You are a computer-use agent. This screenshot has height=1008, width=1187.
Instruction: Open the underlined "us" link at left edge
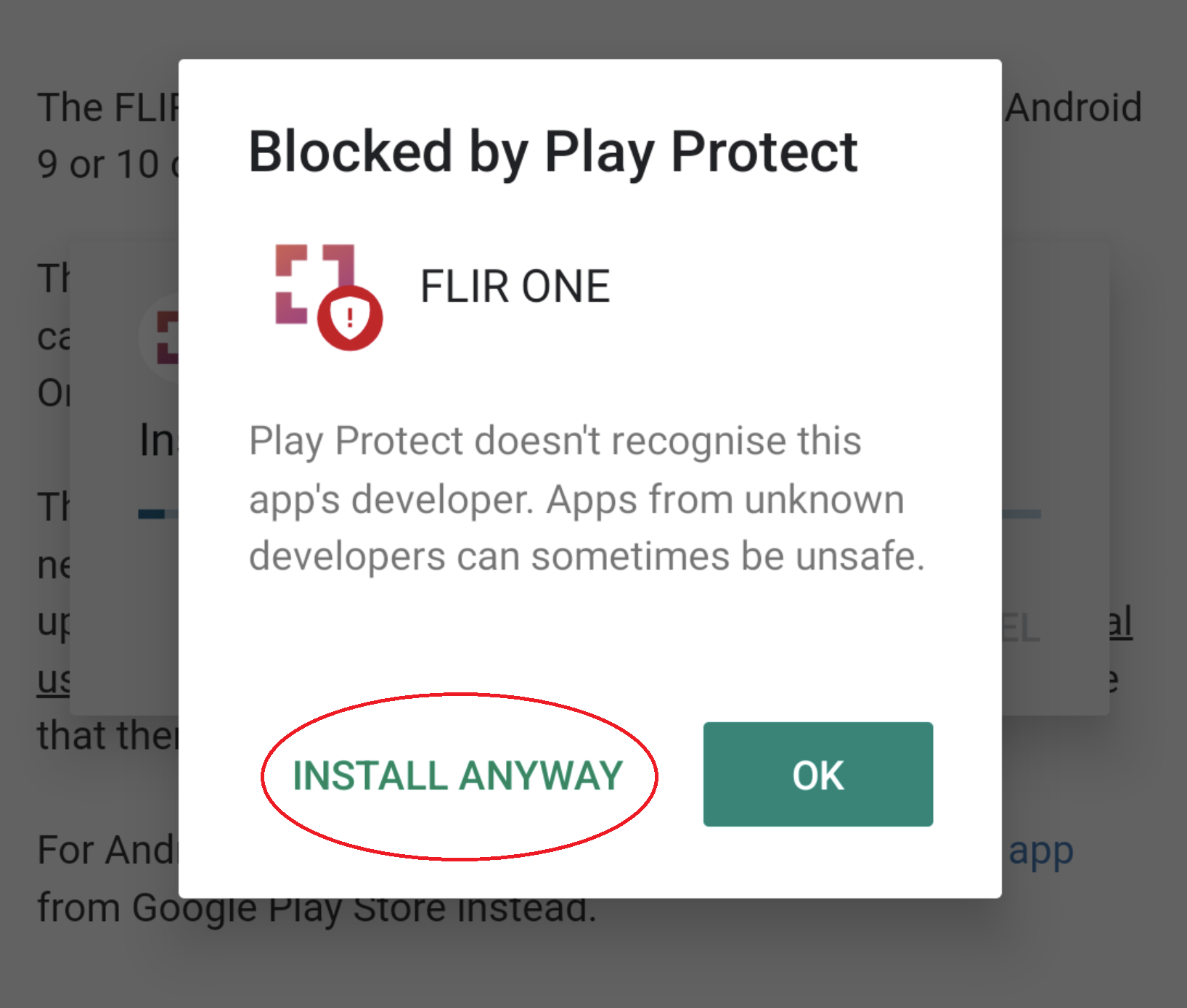tap(54, 679)
